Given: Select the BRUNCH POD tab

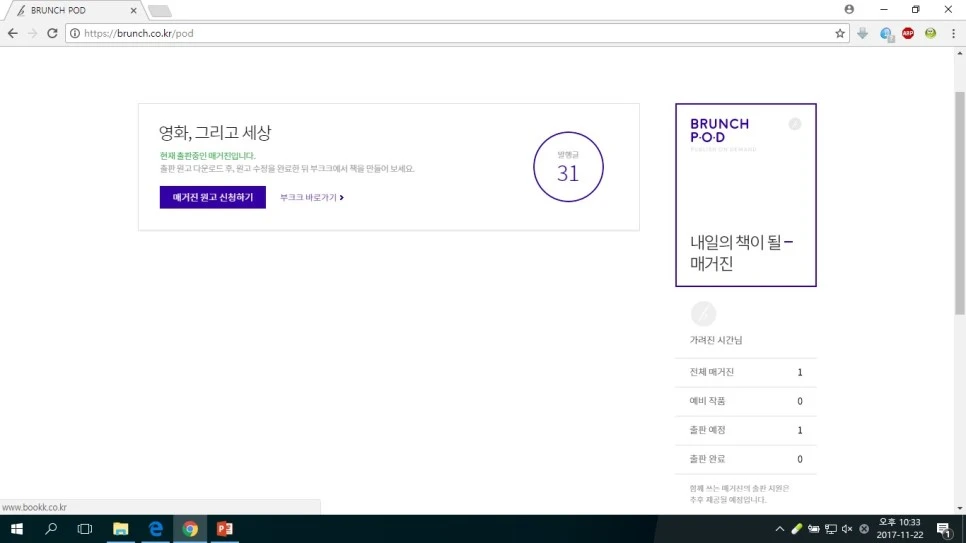Looking at the screenshot, I should click(x=74, y=10).
